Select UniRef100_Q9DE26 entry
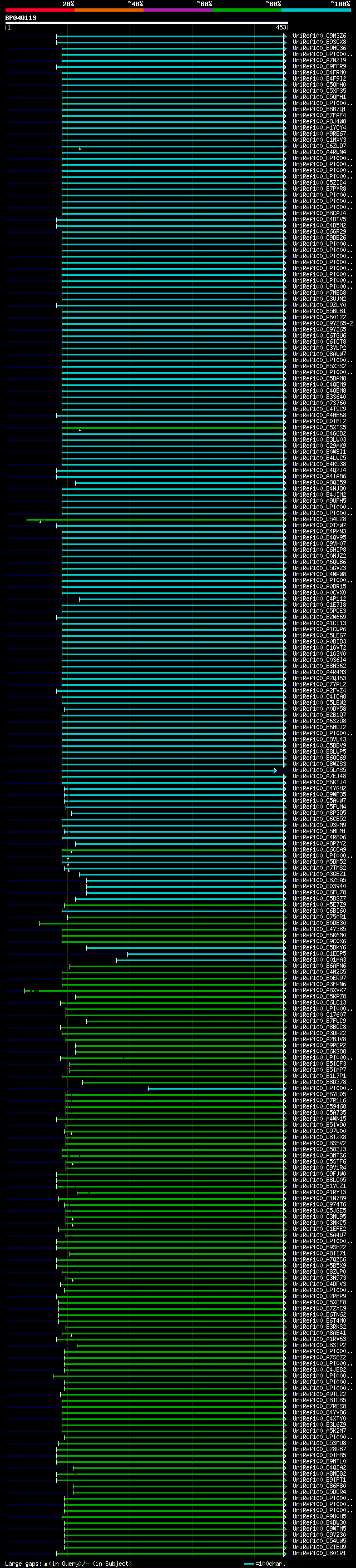 tap(319, 238)
